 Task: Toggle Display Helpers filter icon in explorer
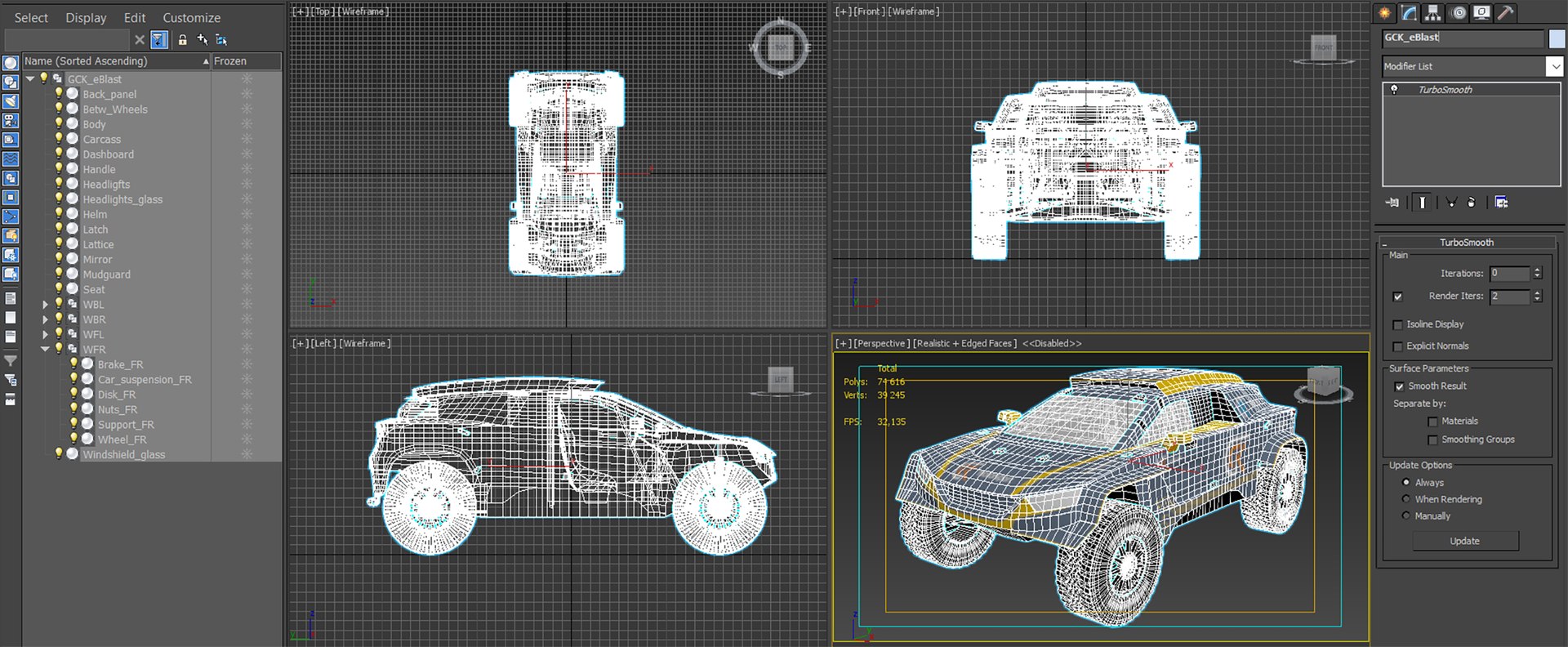click(x=11, y=140)
